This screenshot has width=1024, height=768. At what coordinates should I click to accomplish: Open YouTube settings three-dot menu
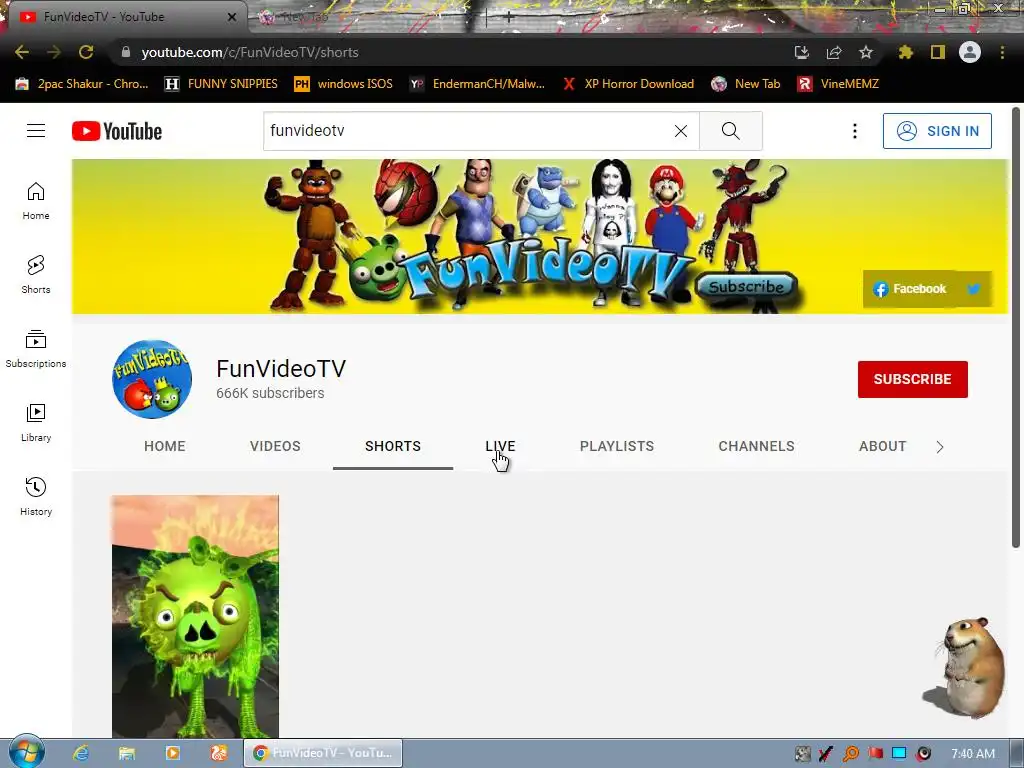pos(854,131)
